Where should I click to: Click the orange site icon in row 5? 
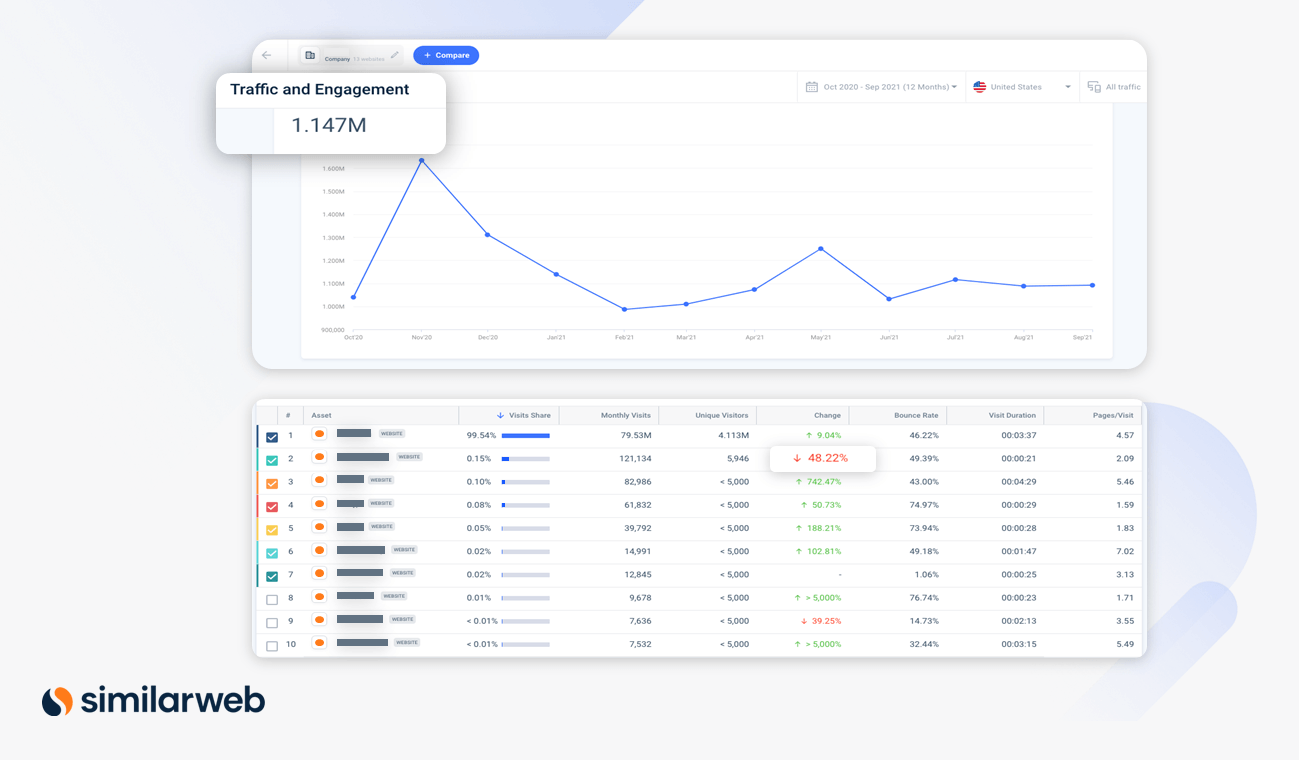(x=319, y=527)
